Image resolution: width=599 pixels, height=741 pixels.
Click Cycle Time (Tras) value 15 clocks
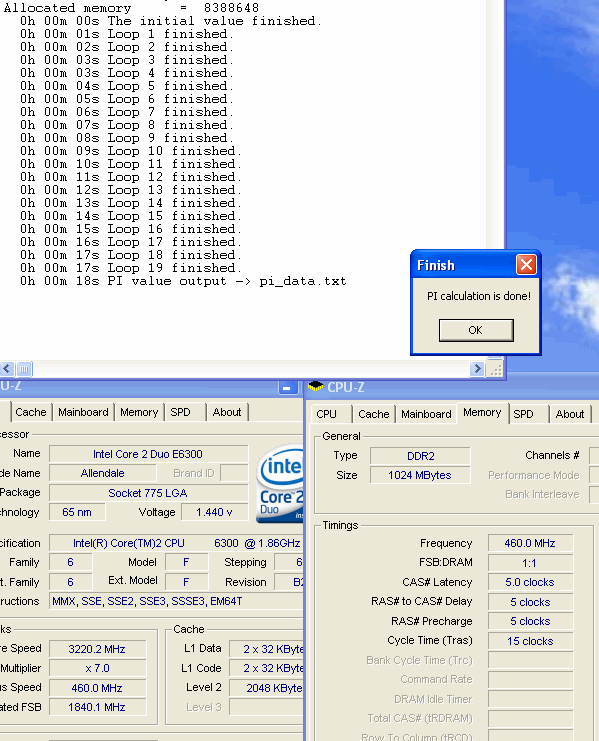530,641
